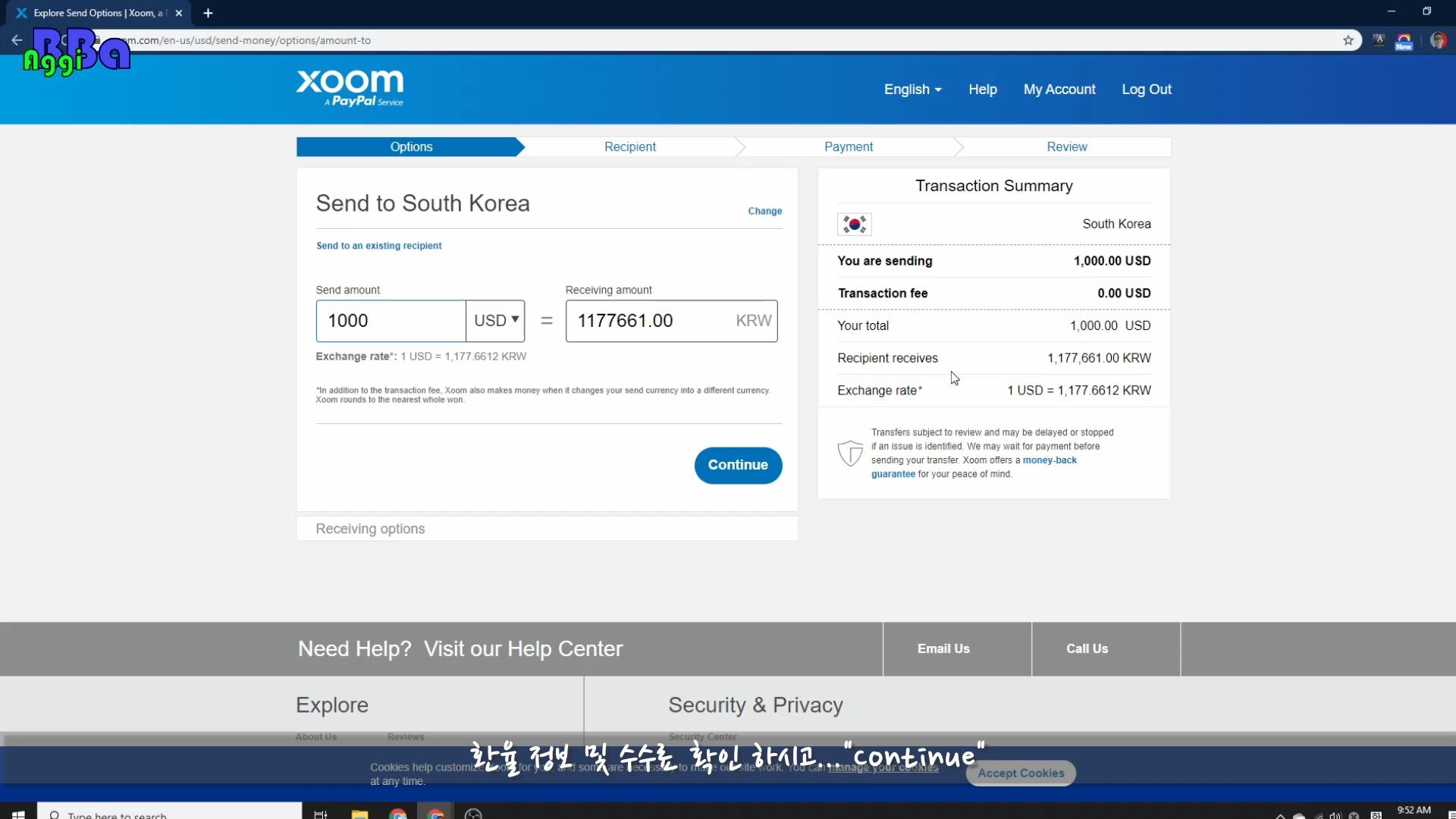
Task: Click 'Exchange rate*: 1 USD = 1,177.6612 KRW' below amounts
Action: (421, 356)
